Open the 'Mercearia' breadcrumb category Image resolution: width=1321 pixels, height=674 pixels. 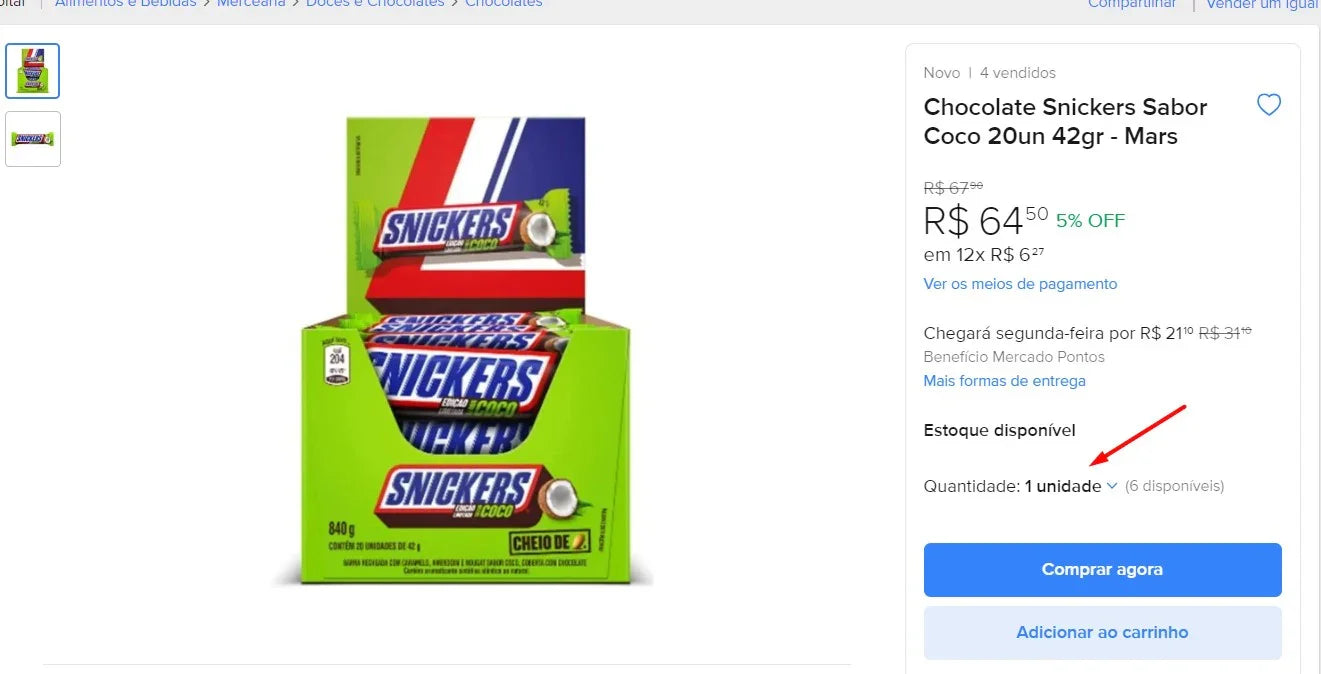[x=251, y=4]
